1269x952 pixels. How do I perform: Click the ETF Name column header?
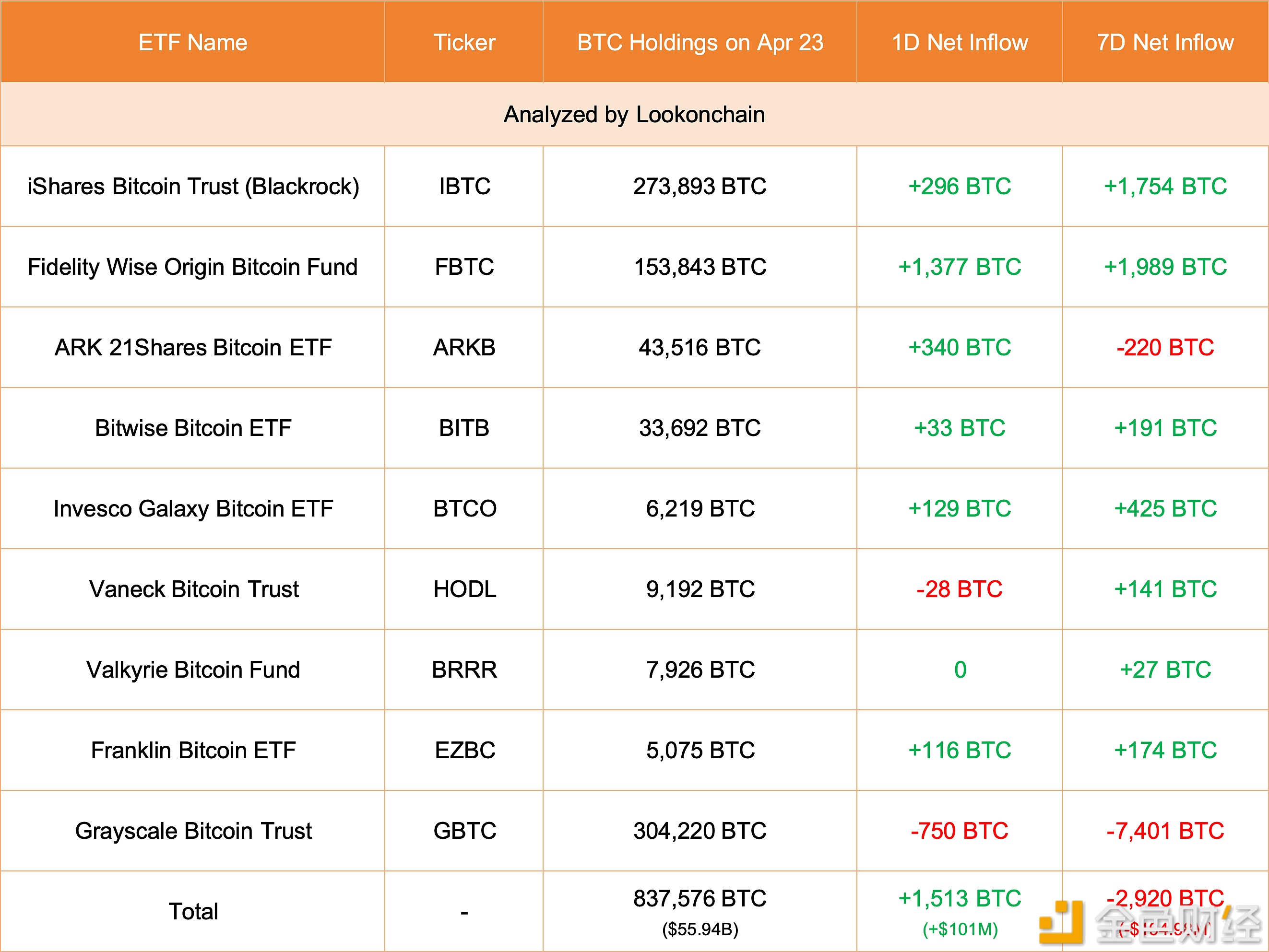pos(193,43)
